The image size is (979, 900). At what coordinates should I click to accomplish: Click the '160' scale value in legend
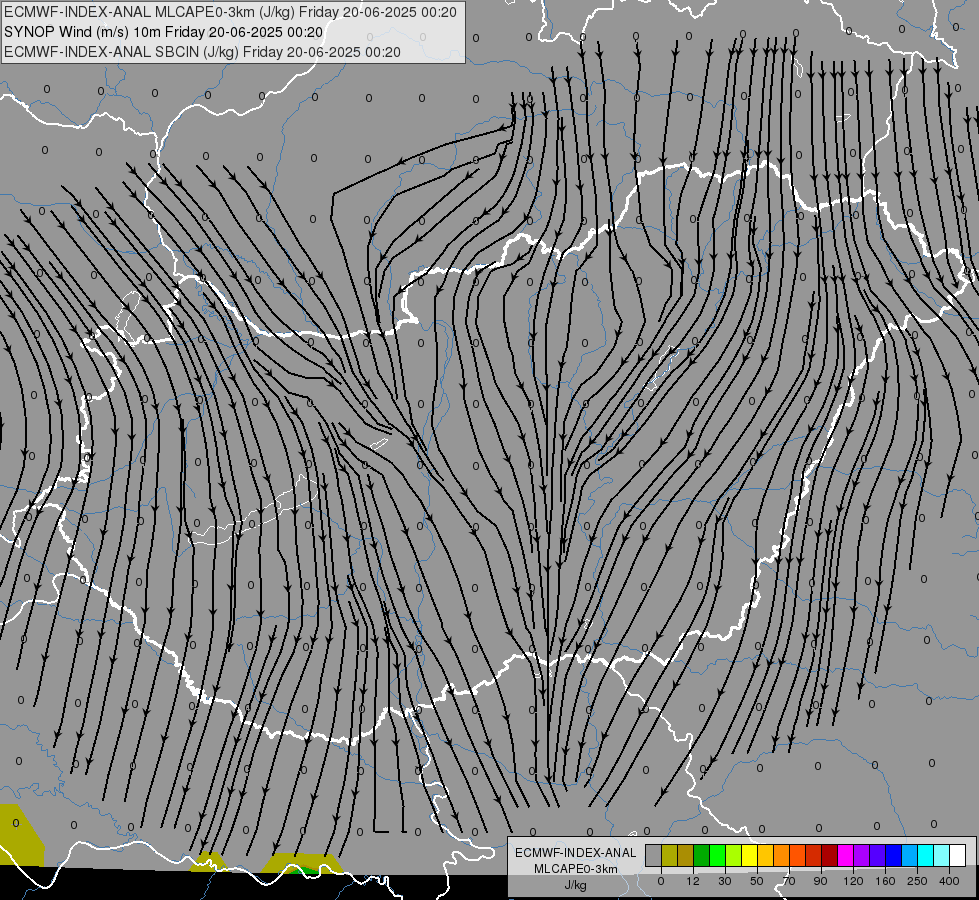coord(885,881)
